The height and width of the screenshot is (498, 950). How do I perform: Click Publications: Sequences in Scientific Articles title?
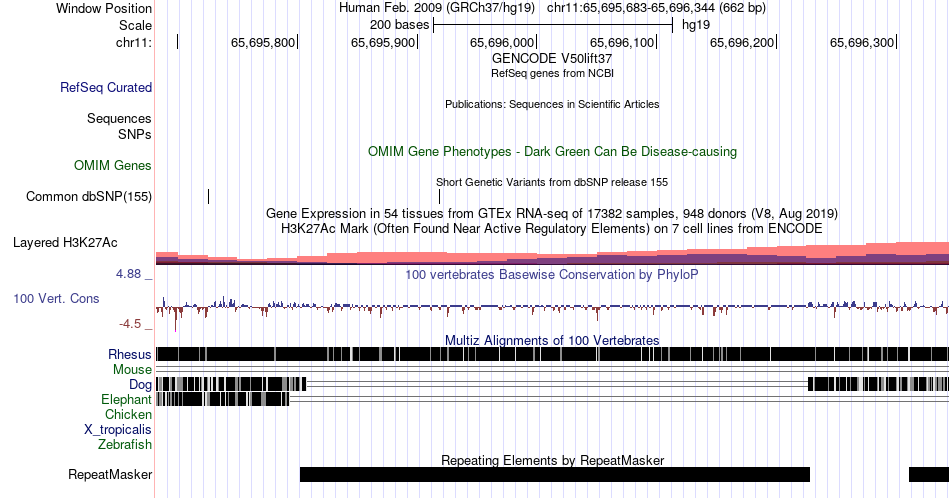point(552,104)
